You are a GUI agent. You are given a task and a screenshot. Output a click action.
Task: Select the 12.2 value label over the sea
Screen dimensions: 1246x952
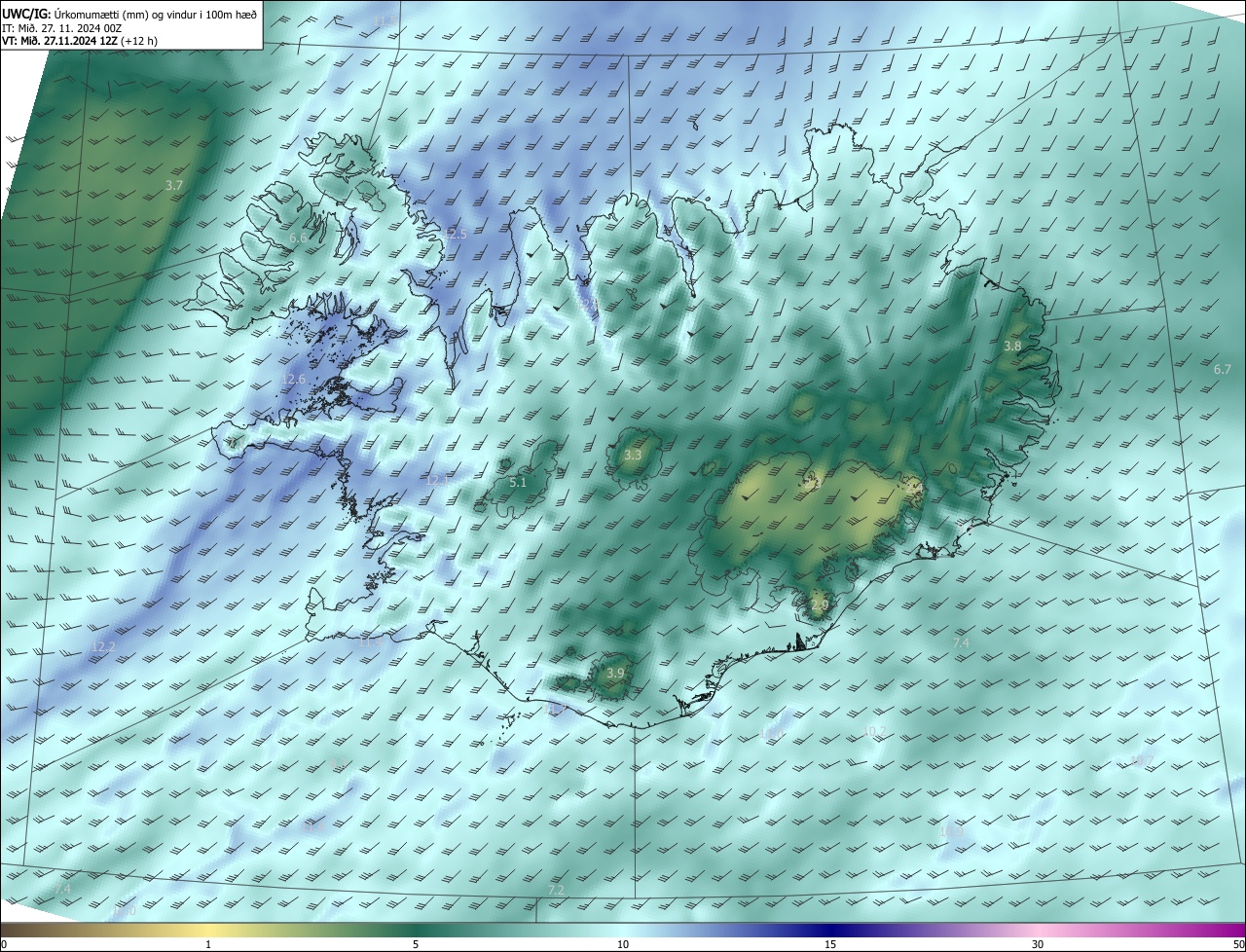click(103, 646)
